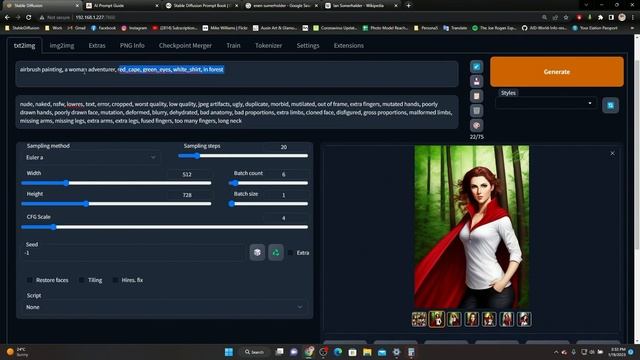Image resolution: width=640 pixels, height=360 pixels.
Task: Click the Height slider
Action: 116,203
